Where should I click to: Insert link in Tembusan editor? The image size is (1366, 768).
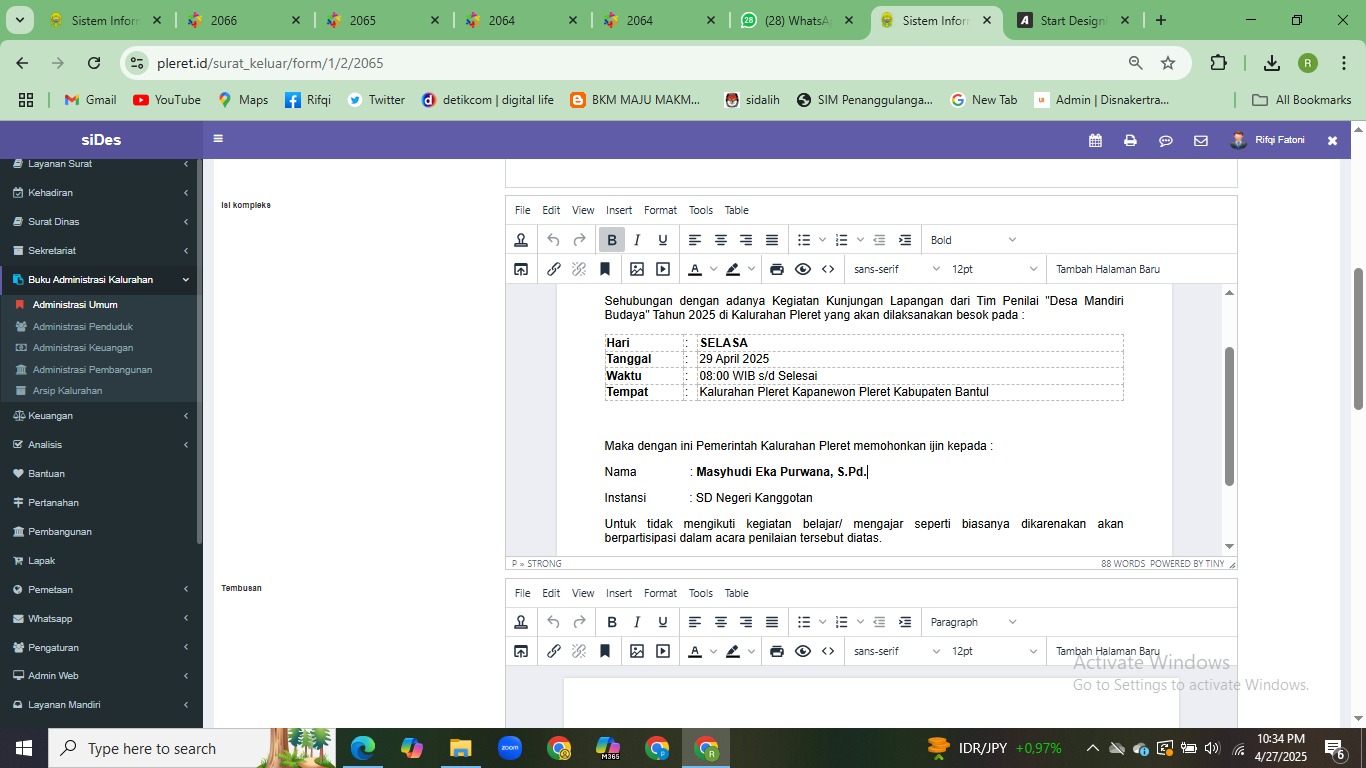[554, 651]
